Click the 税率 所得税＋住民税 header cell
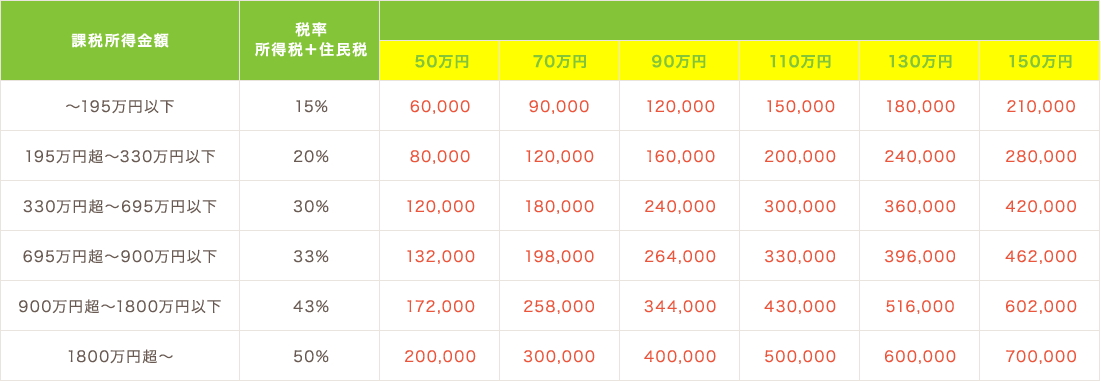1101x381 pixels. [310, 41]
